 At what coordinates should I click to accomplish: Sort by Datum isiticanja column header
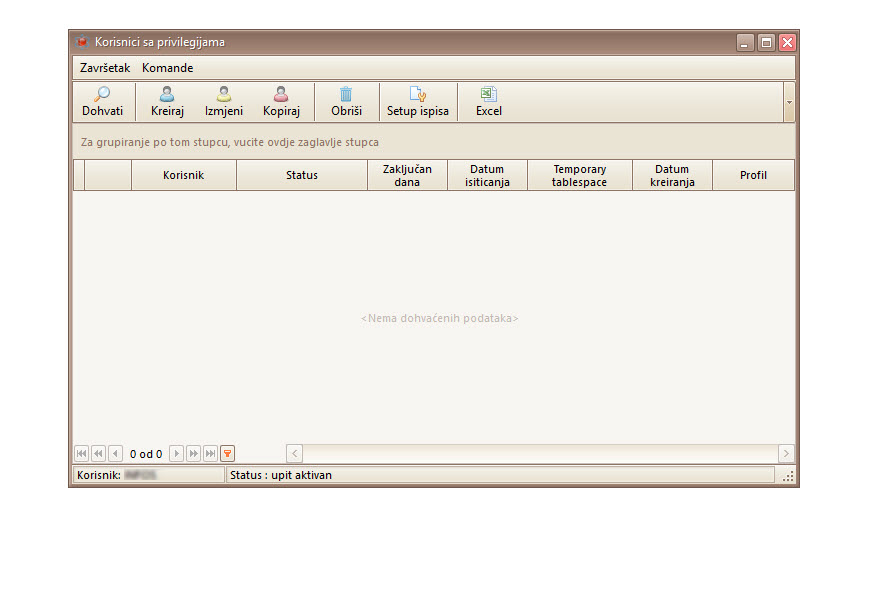coord(487,175)
